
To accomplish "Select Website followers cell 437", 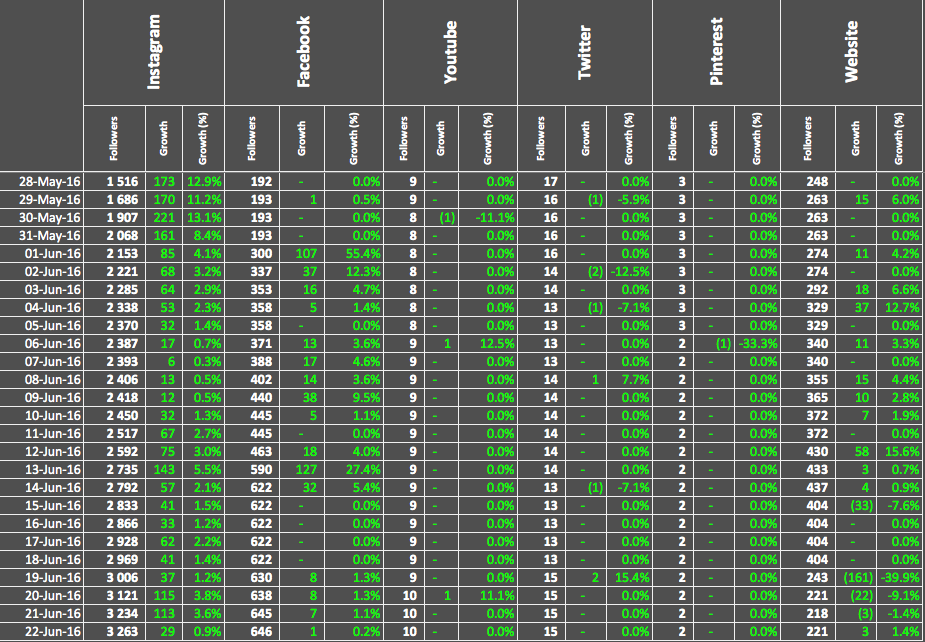I will click(808, 487).
